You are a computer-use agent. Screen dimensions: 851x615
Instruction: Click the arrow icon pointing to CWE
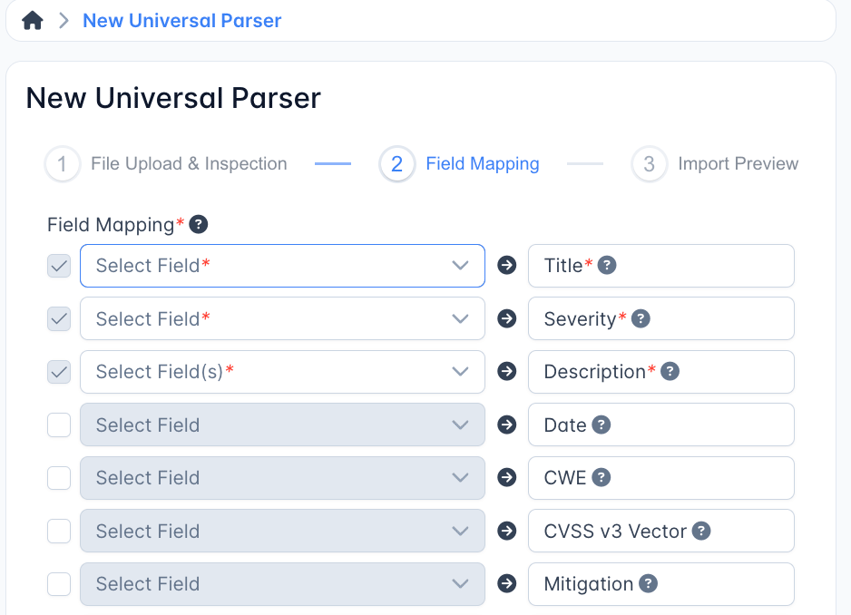point(506,477)
